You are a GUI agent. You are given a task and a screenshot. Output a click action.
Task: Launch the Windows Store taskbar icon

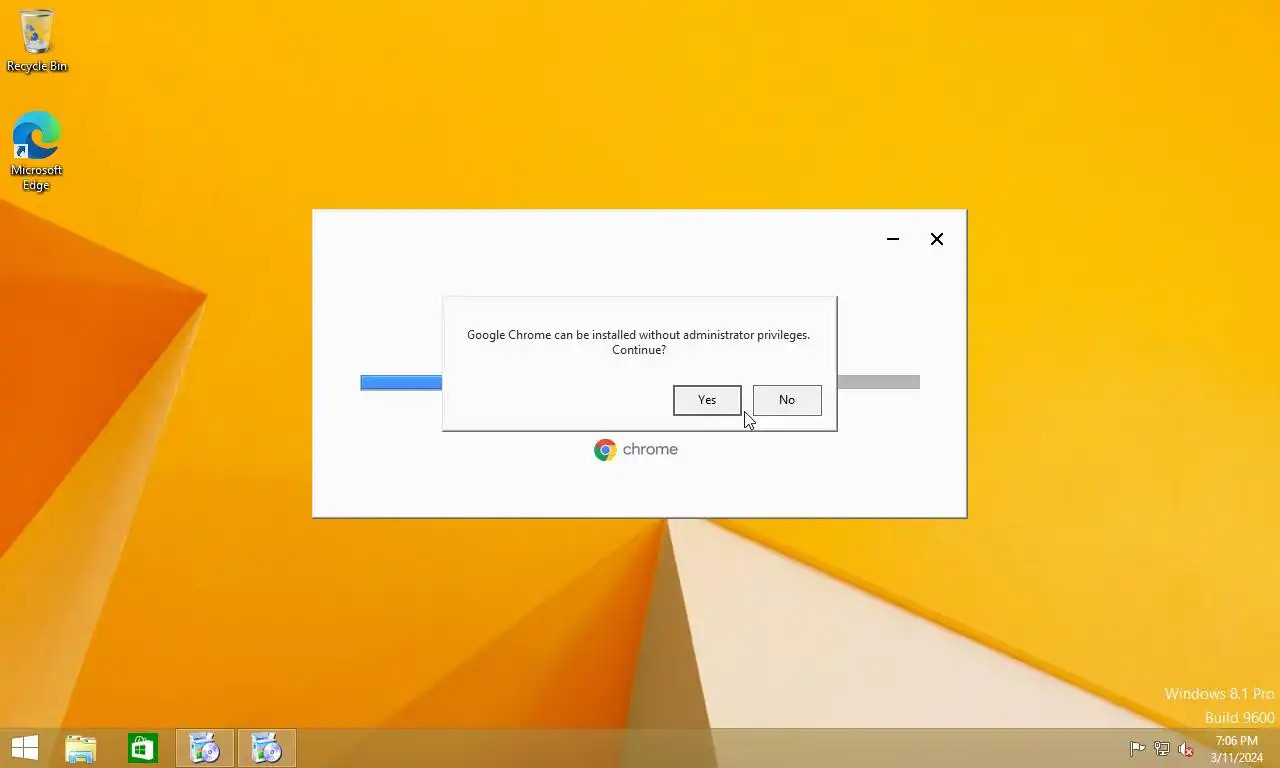pyautogui.click(x=142, y=748)
